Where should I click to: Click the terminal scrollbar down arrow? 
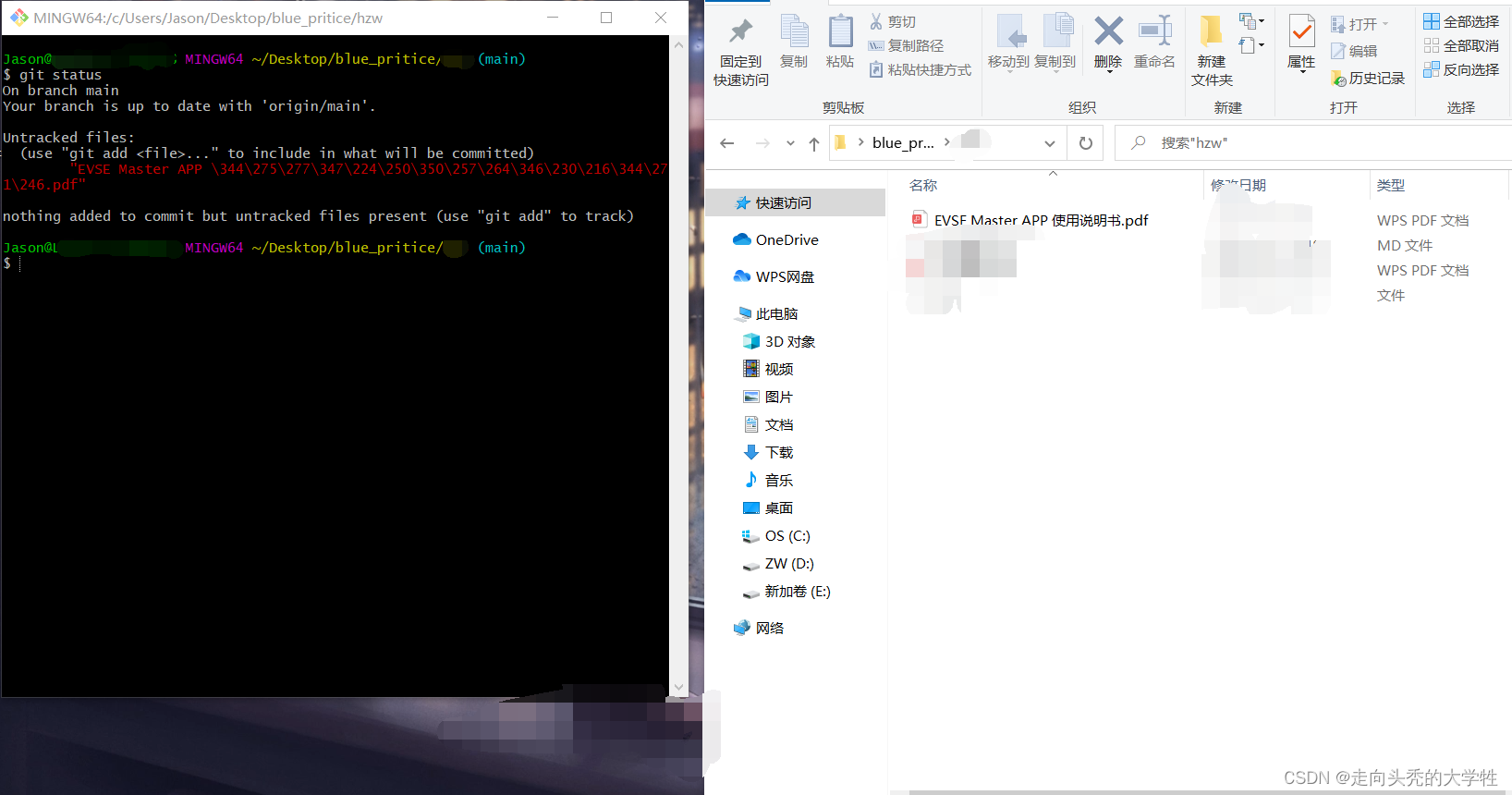point(679,687)
